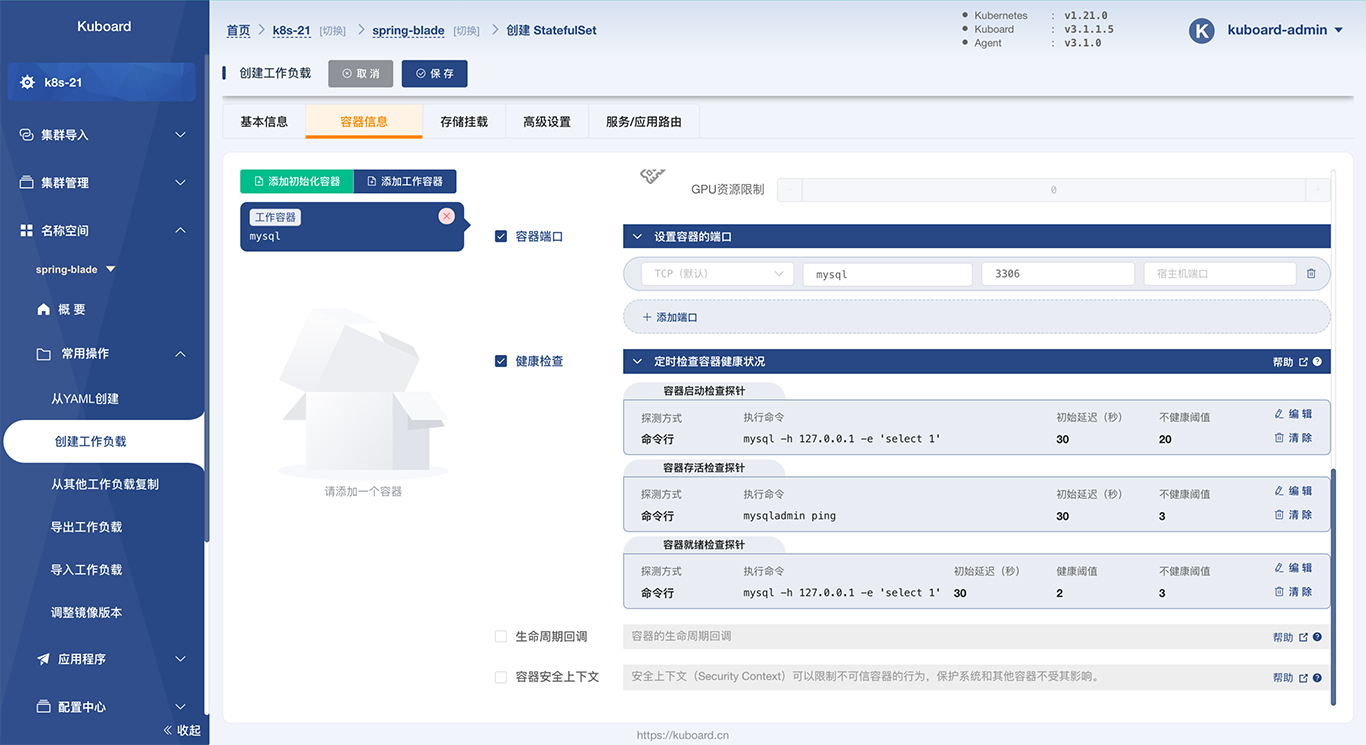The width and height of the screenshot is (1366, 745).
Task: Remove the mysql work container
Action: point(446,216)
